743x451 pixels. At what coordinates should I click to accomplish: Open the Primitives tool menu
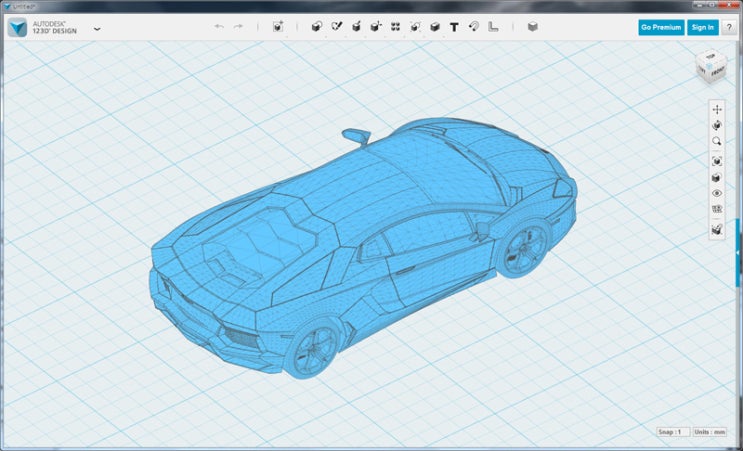click(317, 27)
